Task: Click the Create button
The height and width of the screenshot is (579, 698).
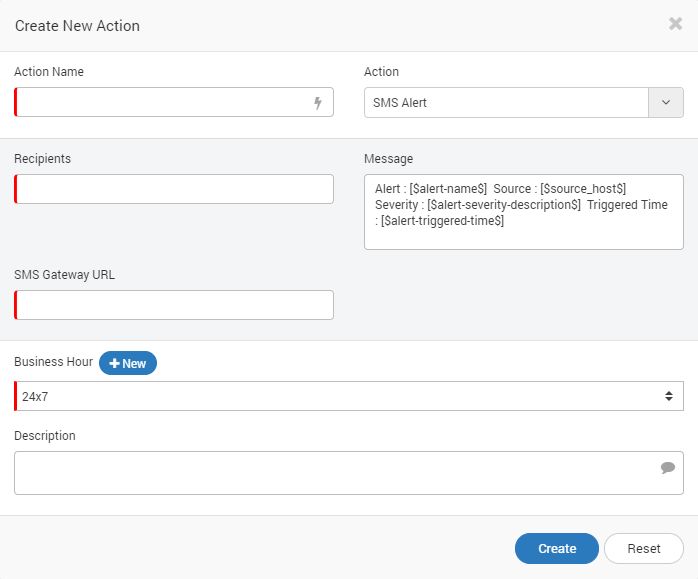Action: pos(557,548)
